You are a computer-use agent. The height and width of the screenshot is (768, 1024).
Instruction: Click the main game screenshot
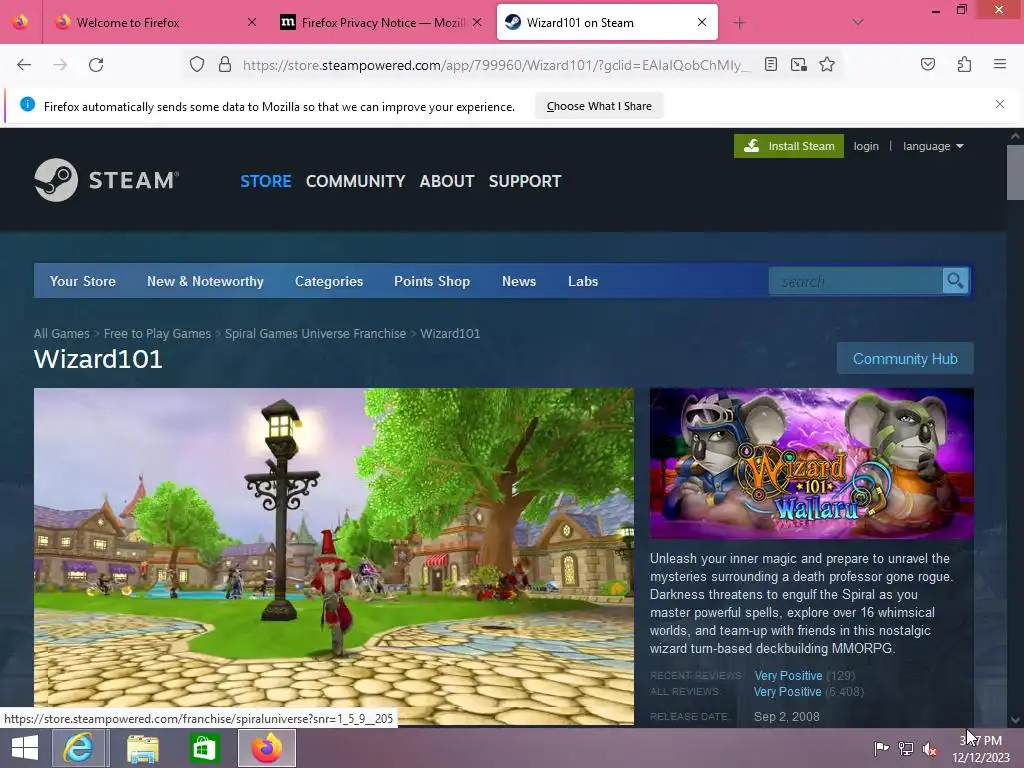tap(334, 556)
